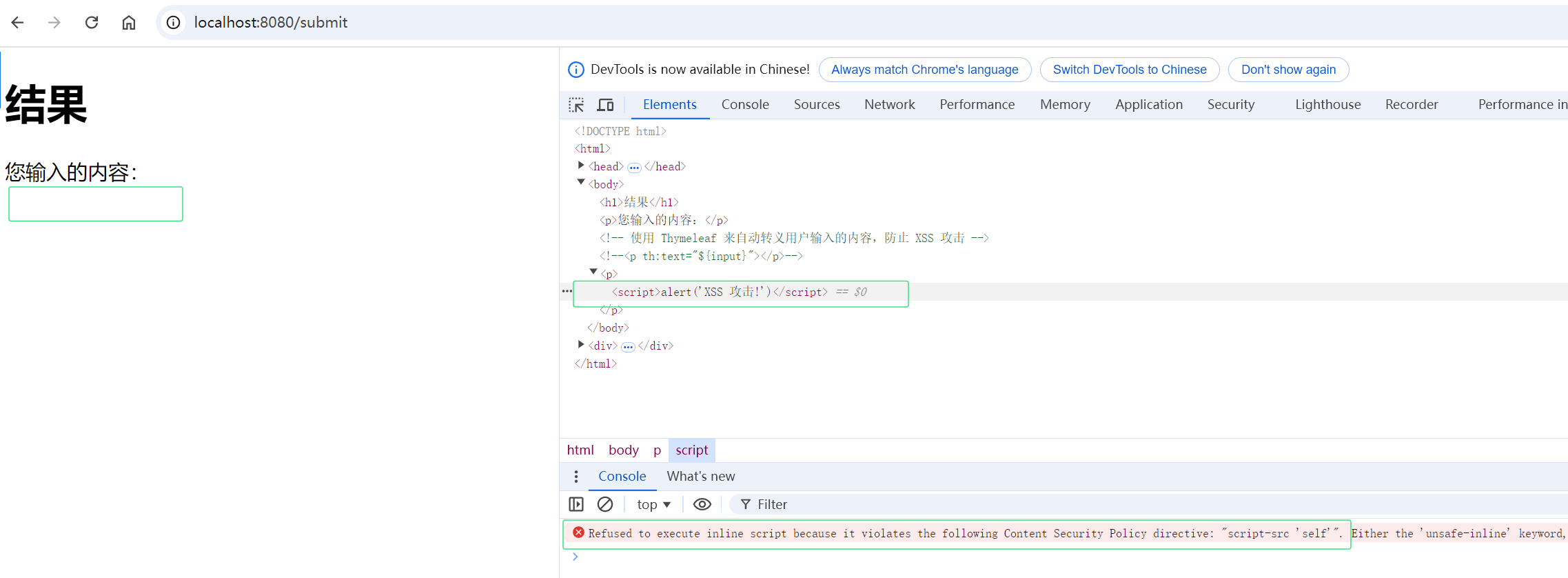Go forward in browser history

(x=54, y=23)
